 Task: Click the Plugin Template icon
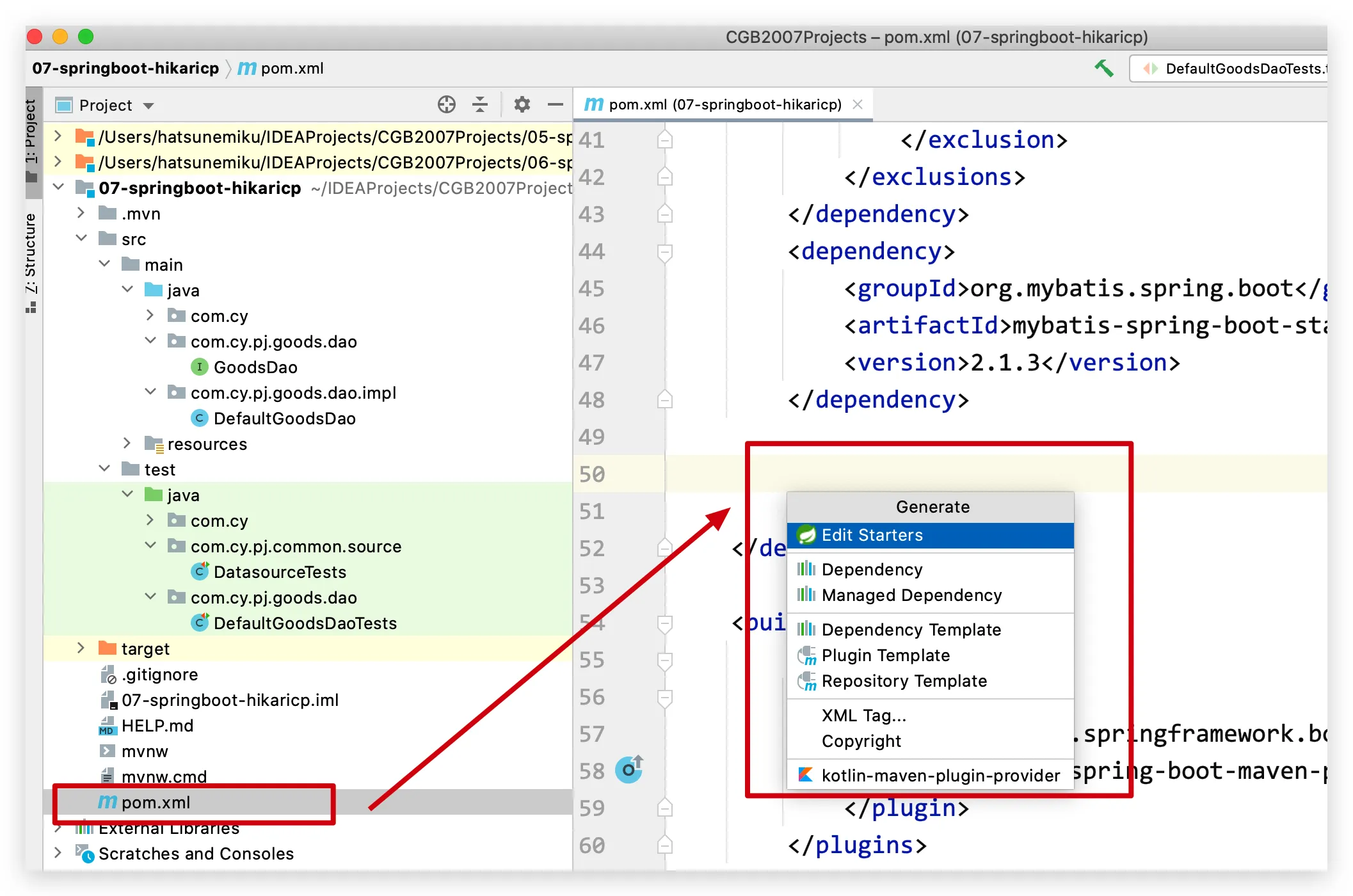[x=806, y=655]
